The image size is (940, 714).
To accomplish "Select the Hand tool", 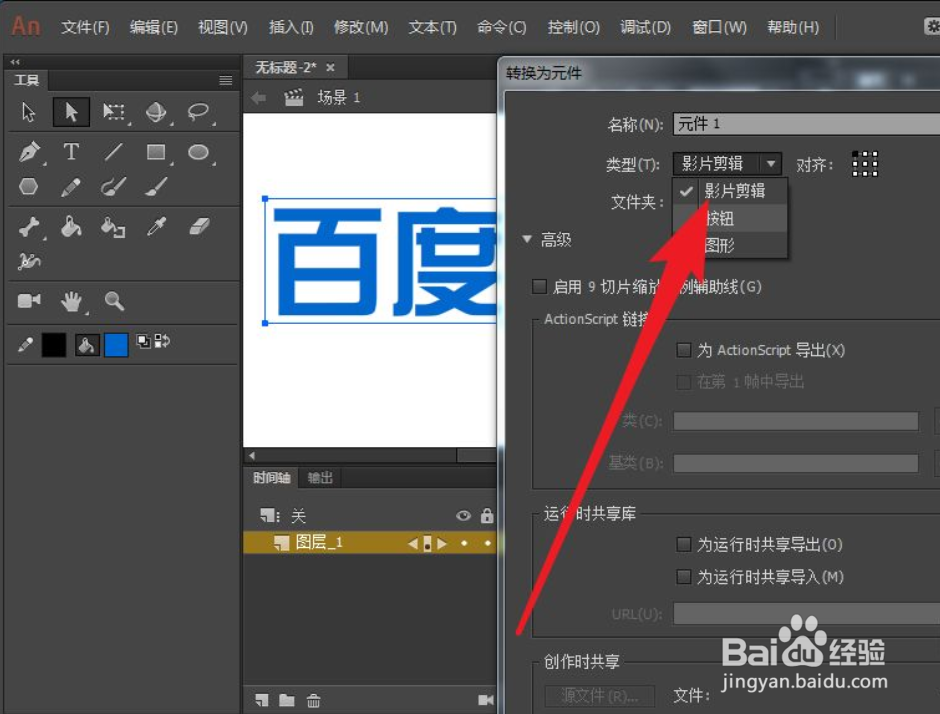I will [71, 302].
